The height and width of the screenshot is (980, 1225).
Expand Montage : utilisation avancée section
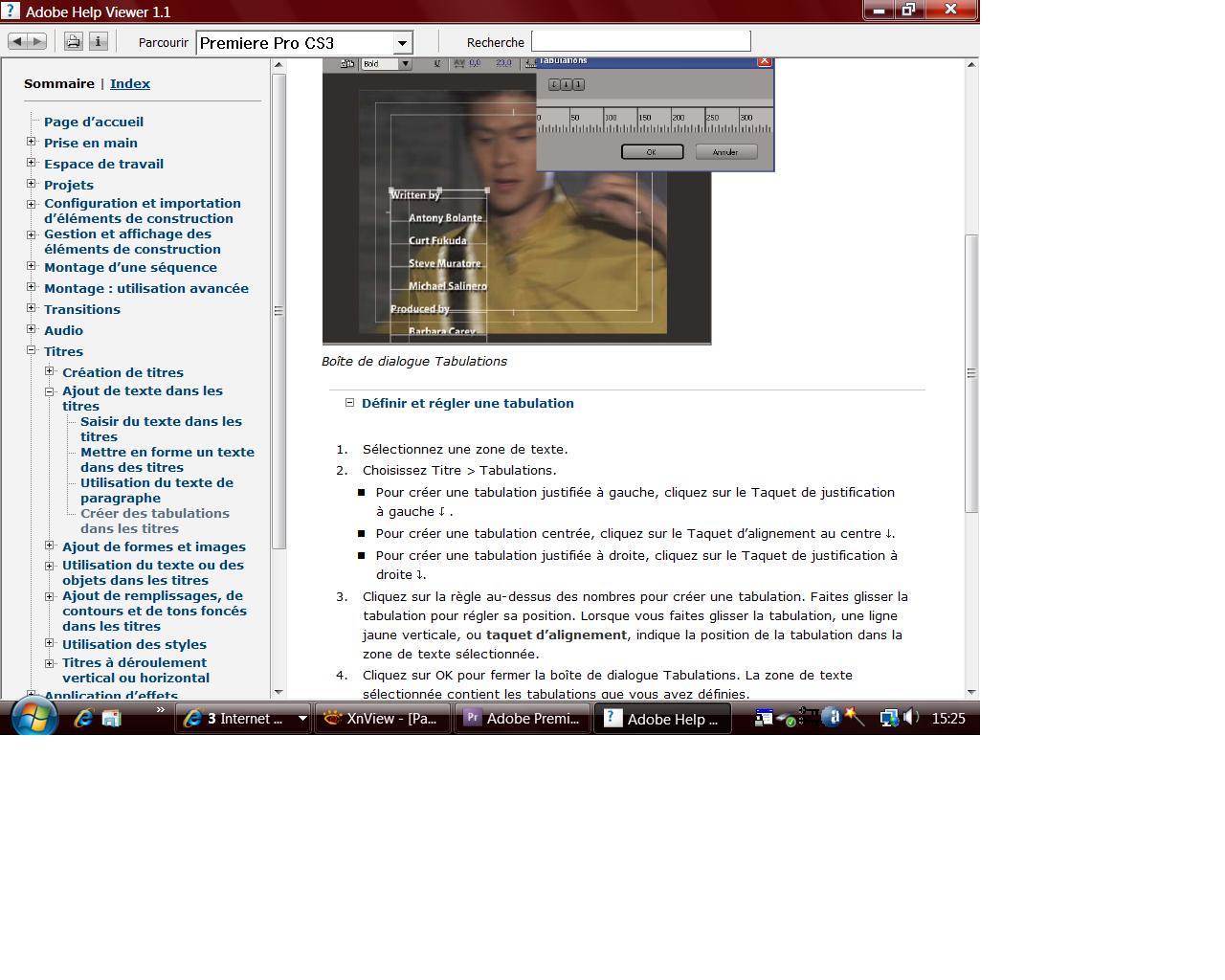(x=32, y=287)
